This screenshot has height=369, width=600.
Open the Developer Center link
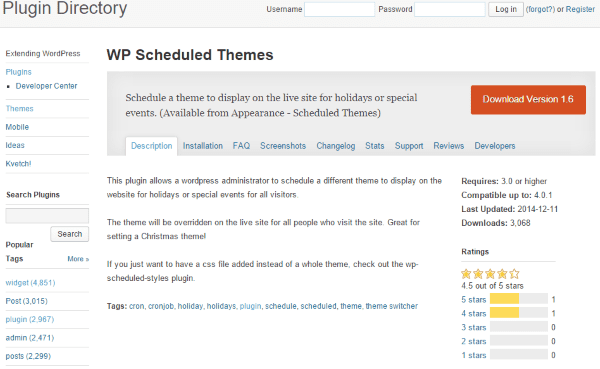pyautogui.click(x=46, y=86)
